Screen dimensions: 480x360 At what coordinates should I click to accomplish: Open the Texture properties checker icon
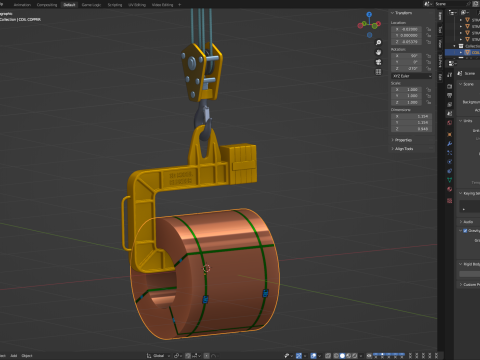tap(449, 201)
